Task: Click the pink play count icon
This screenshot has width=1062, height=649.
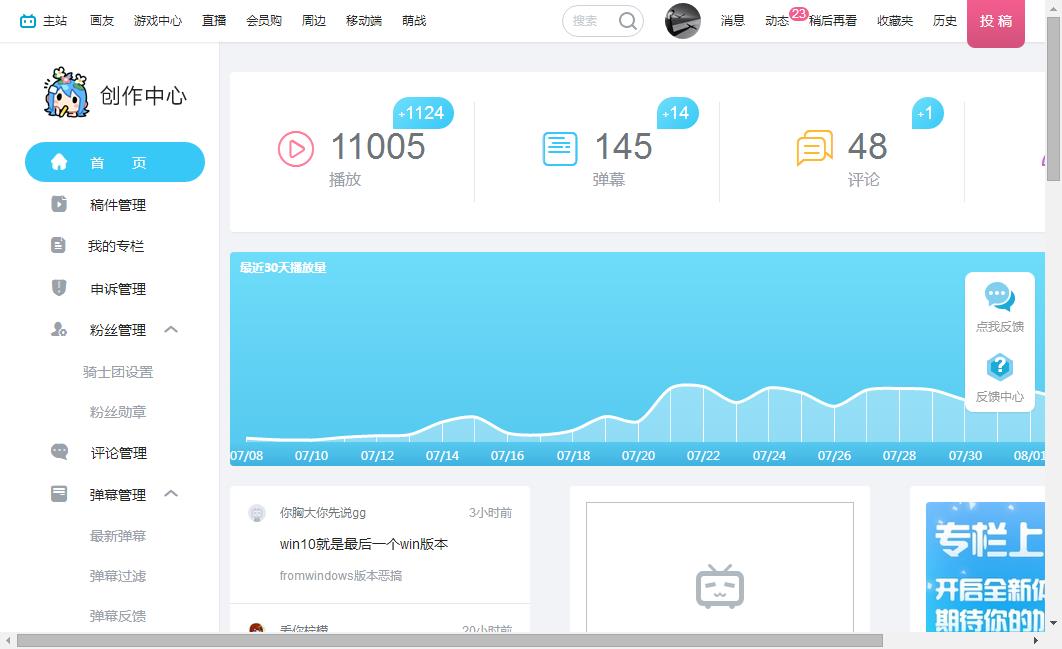Action: [x=296, y=148]
